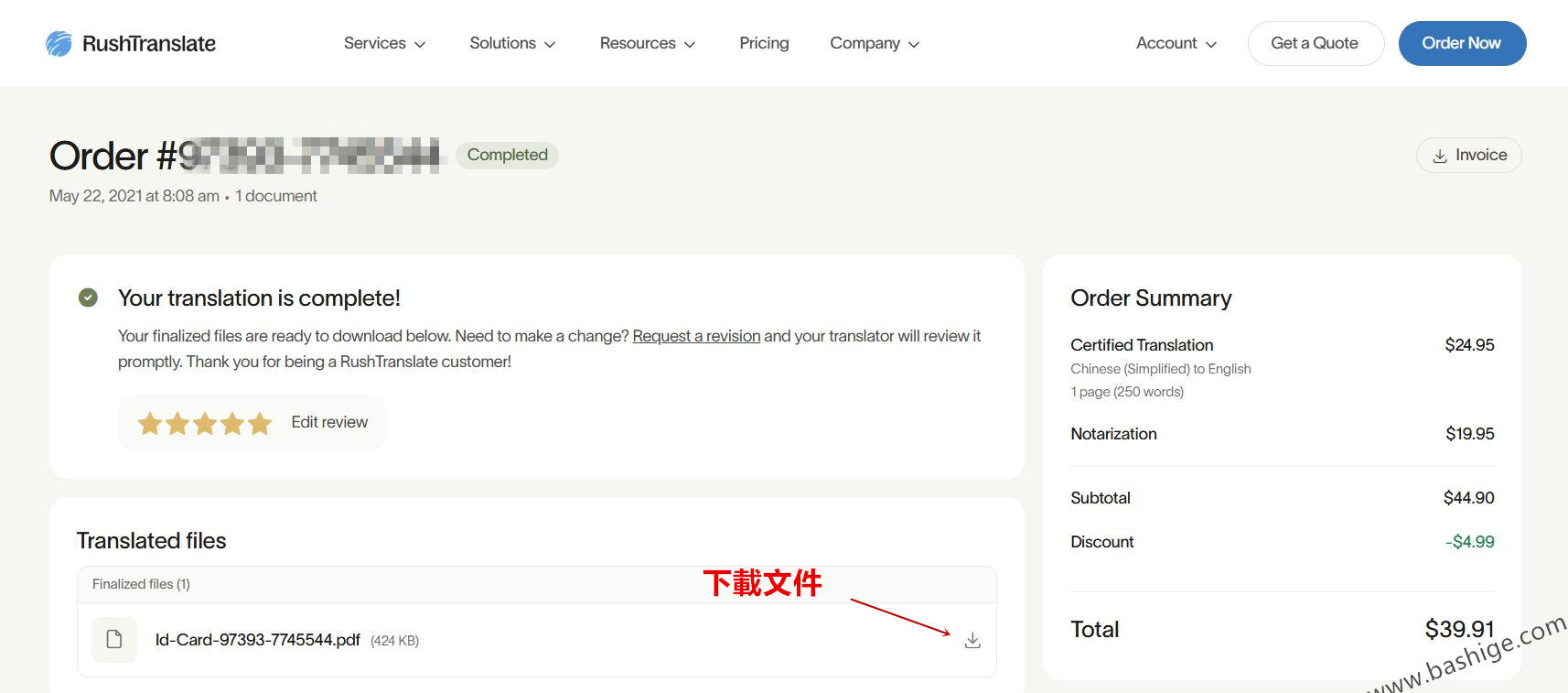Click the third review star
This screenshot has height=693, width=1568.
point(205,423)
